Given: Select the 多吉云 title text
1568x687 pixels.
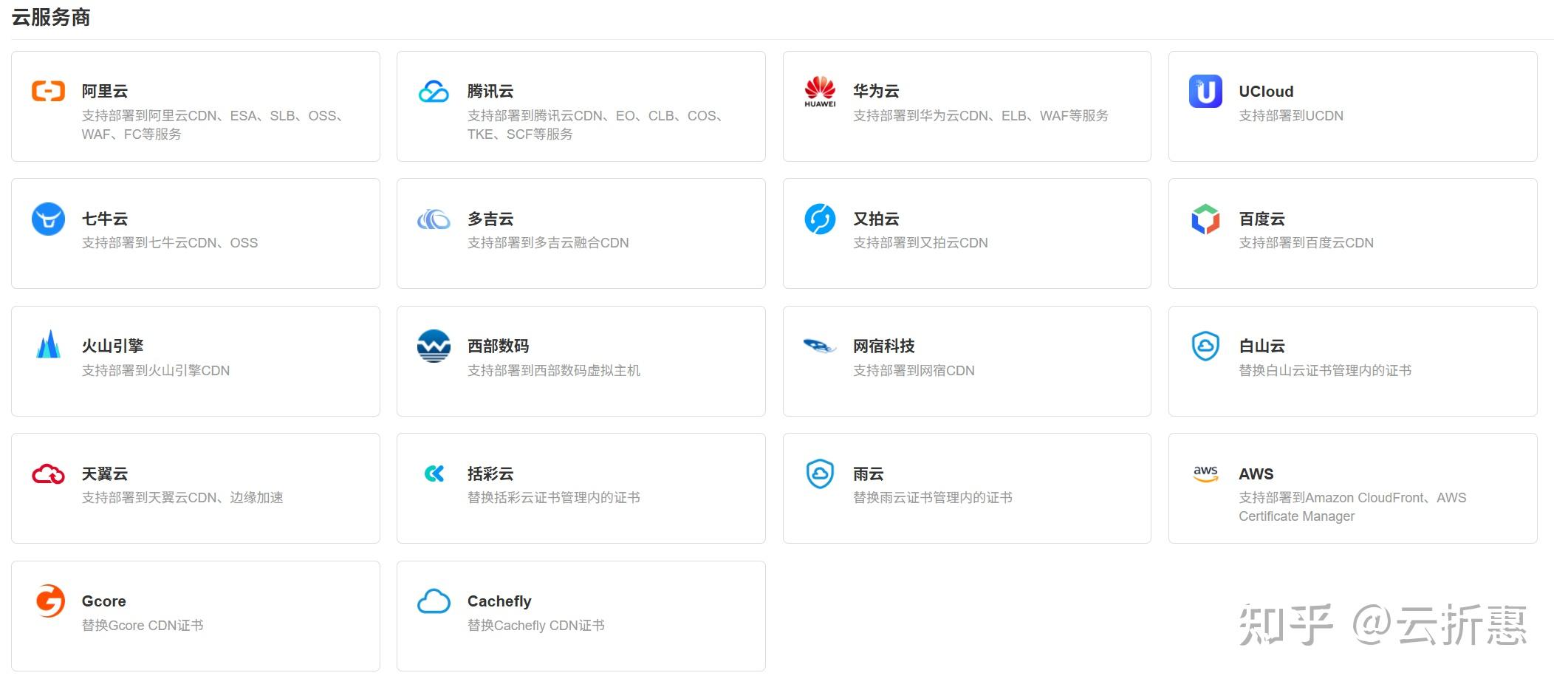Looking at the screenshot, I should (490, 219).
